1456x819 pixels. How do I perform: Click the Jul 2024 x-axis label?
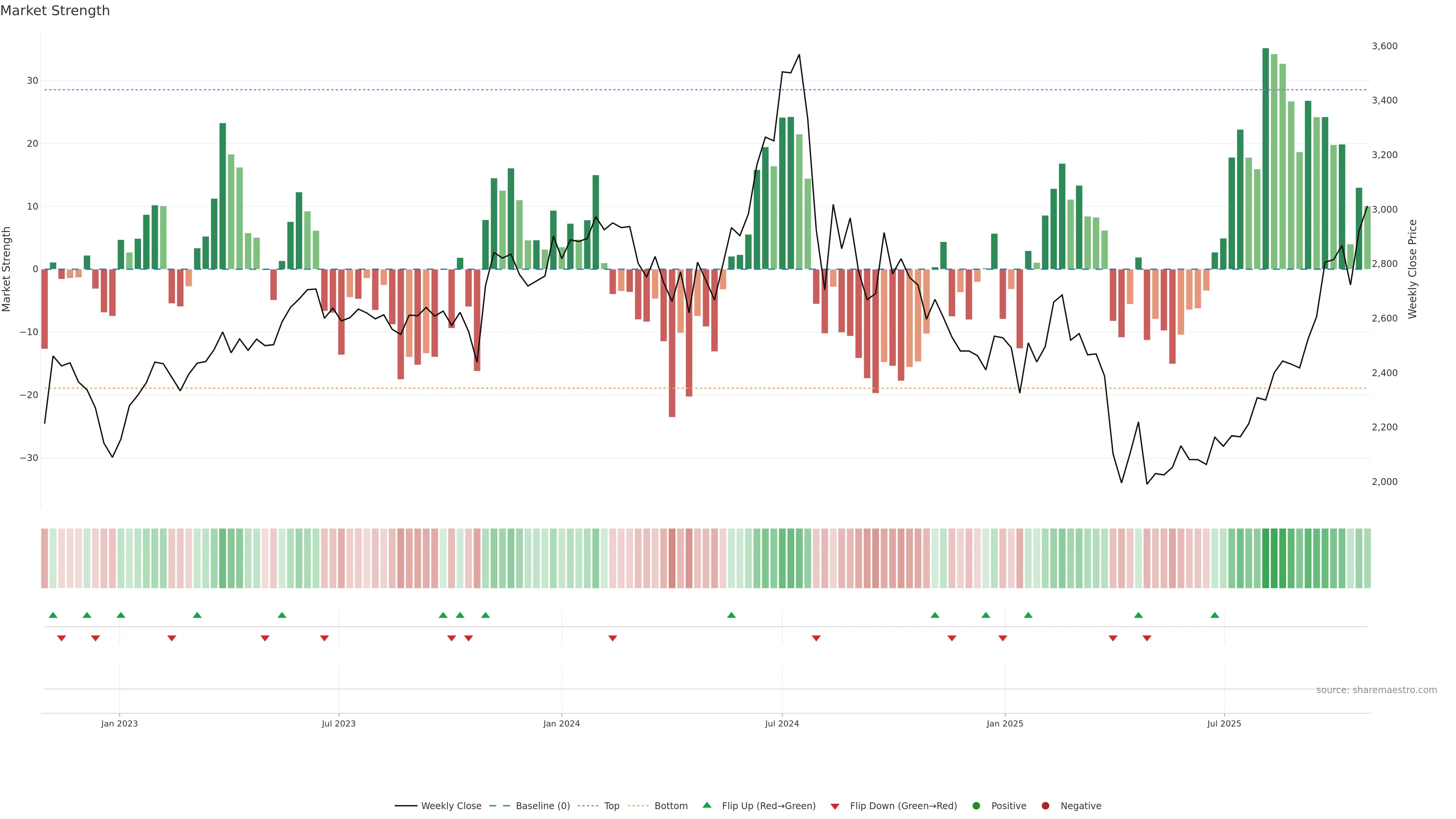[x=782, y=723]
